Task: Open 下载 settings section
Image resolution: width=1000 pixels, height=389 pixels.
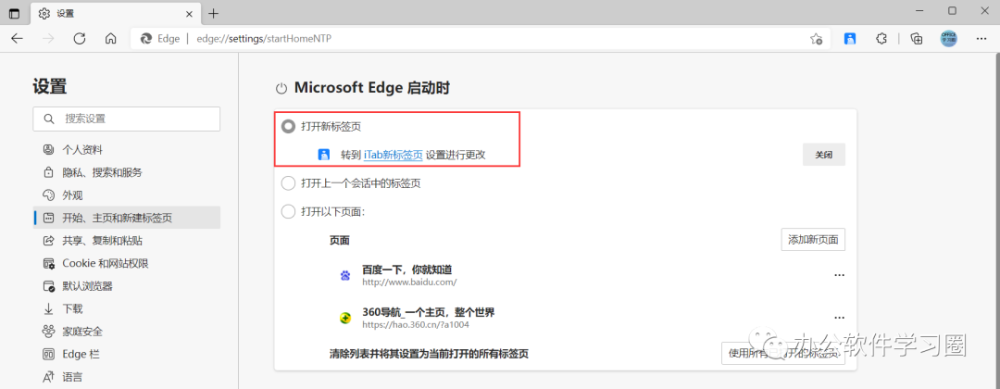Action: [127, 309]
